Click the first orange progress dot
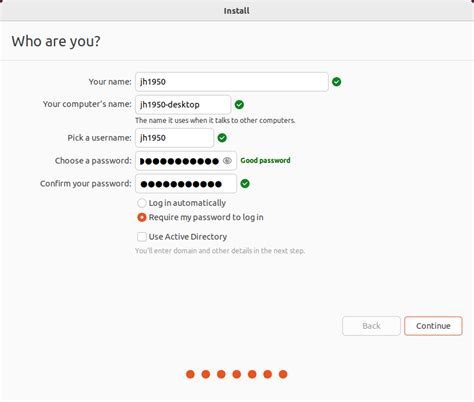 [x=190, y=374]
